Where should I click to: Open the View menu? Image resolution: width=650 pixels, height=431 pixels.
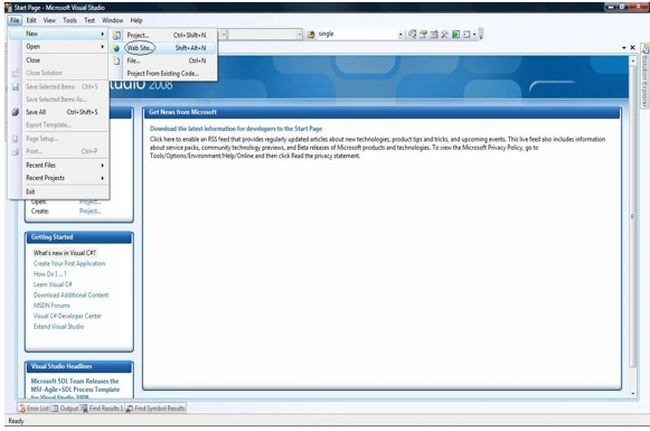pos(49,20)
